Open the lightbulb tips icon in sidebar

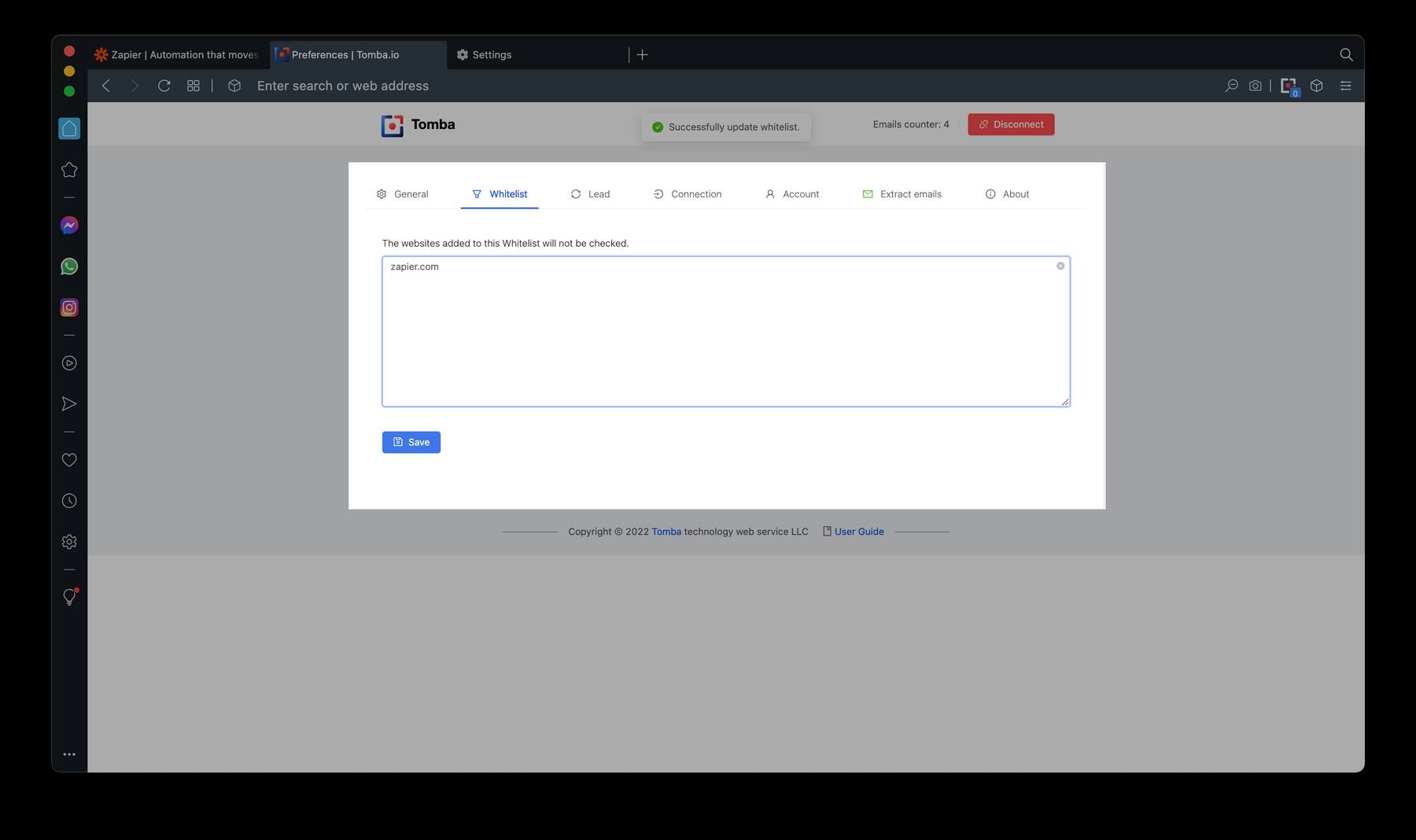coord(69,597)
